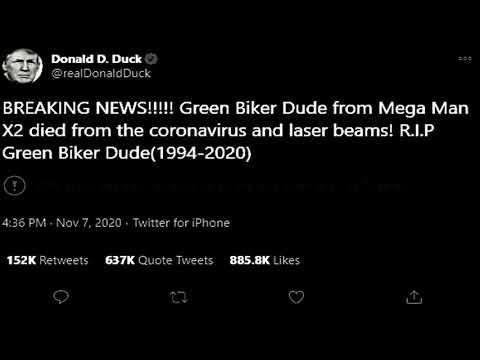Click the reply speech bubble icon

pyautogui.click(x=61, y=297)
